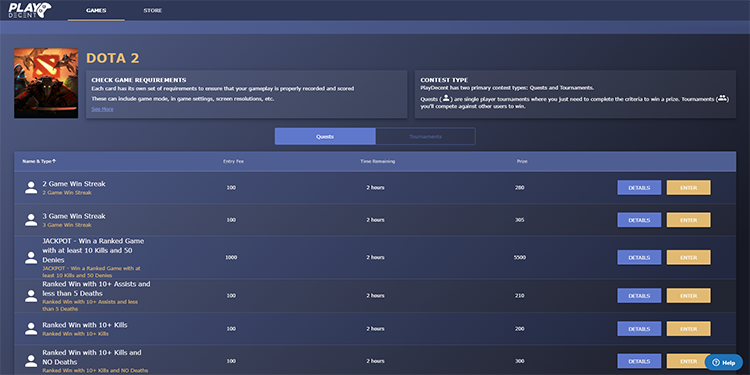The image size is (750, 375).
Task: Select the 2 Game Win Streak title
Action: 74,184
